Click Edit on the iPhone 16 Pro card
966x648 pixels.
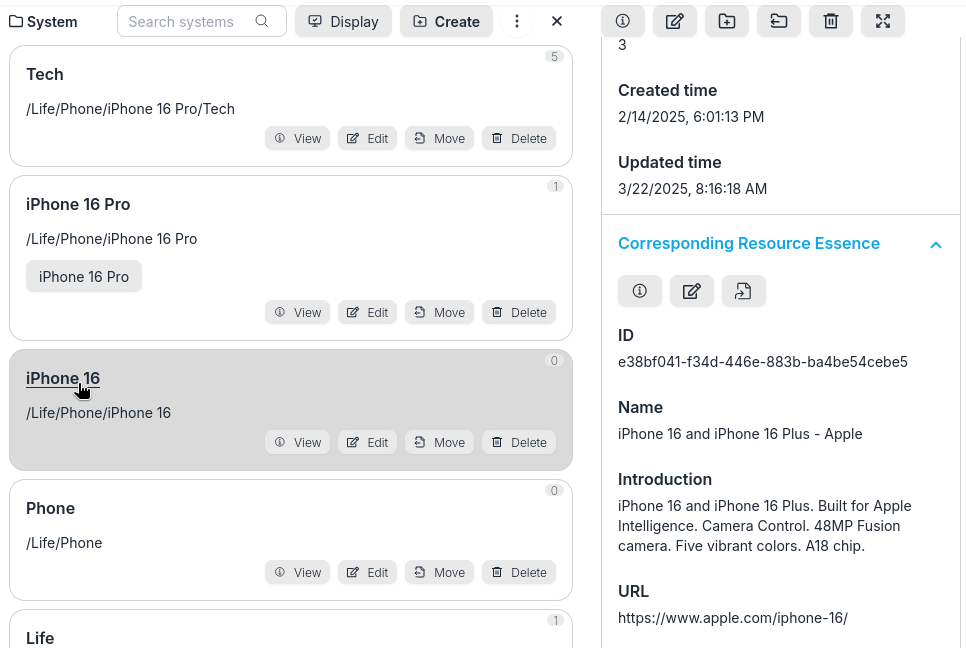tap(367, 312)
